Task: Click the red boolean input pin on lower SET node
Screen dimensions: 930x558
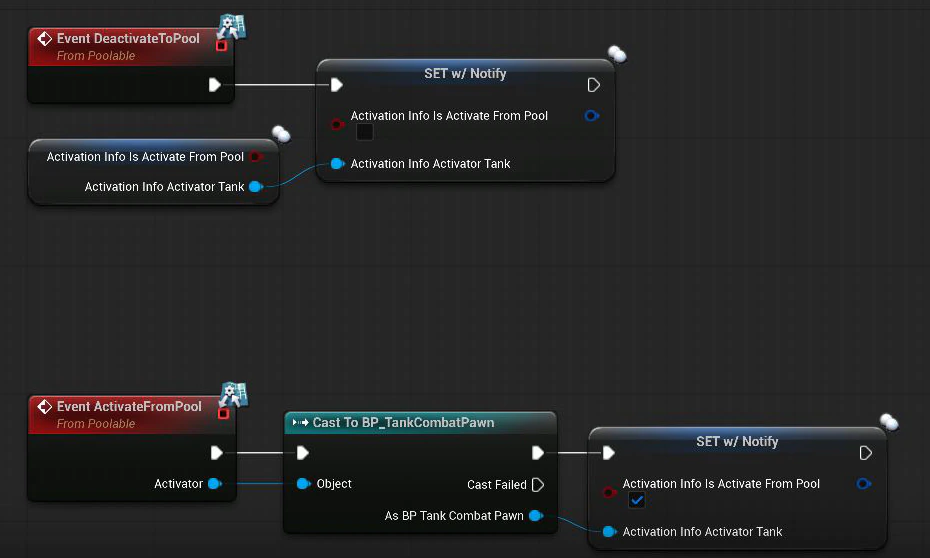Action: 609,492
